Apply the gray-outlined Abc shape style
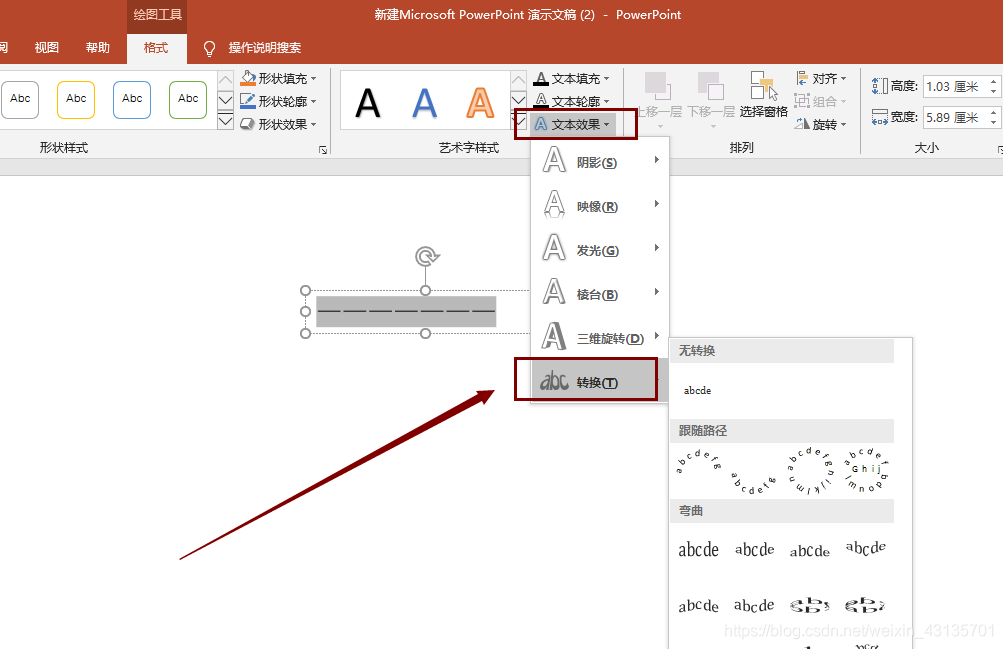This screenshot has width=1003, height=649. [20, 99]
